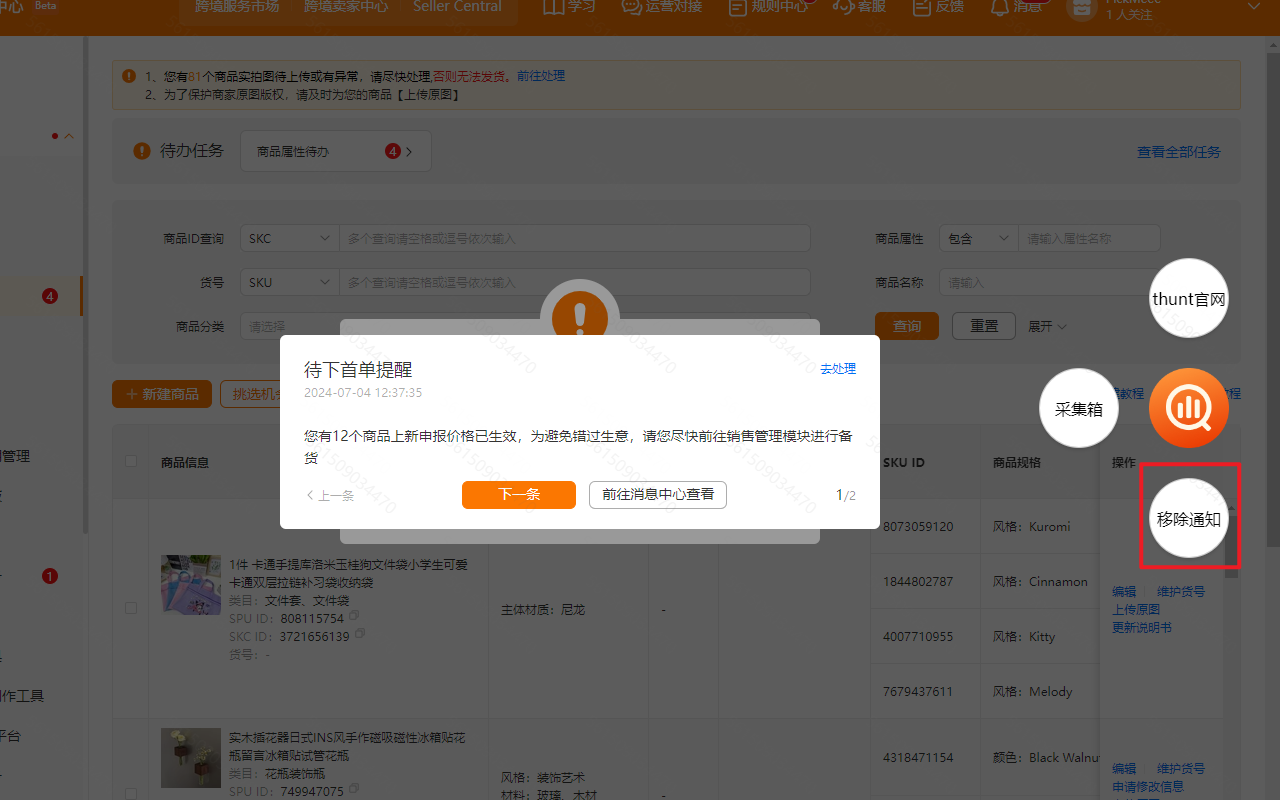Click the 移除通知 floating button
The image size is (1280, 800).
(x=1189, y=519)
